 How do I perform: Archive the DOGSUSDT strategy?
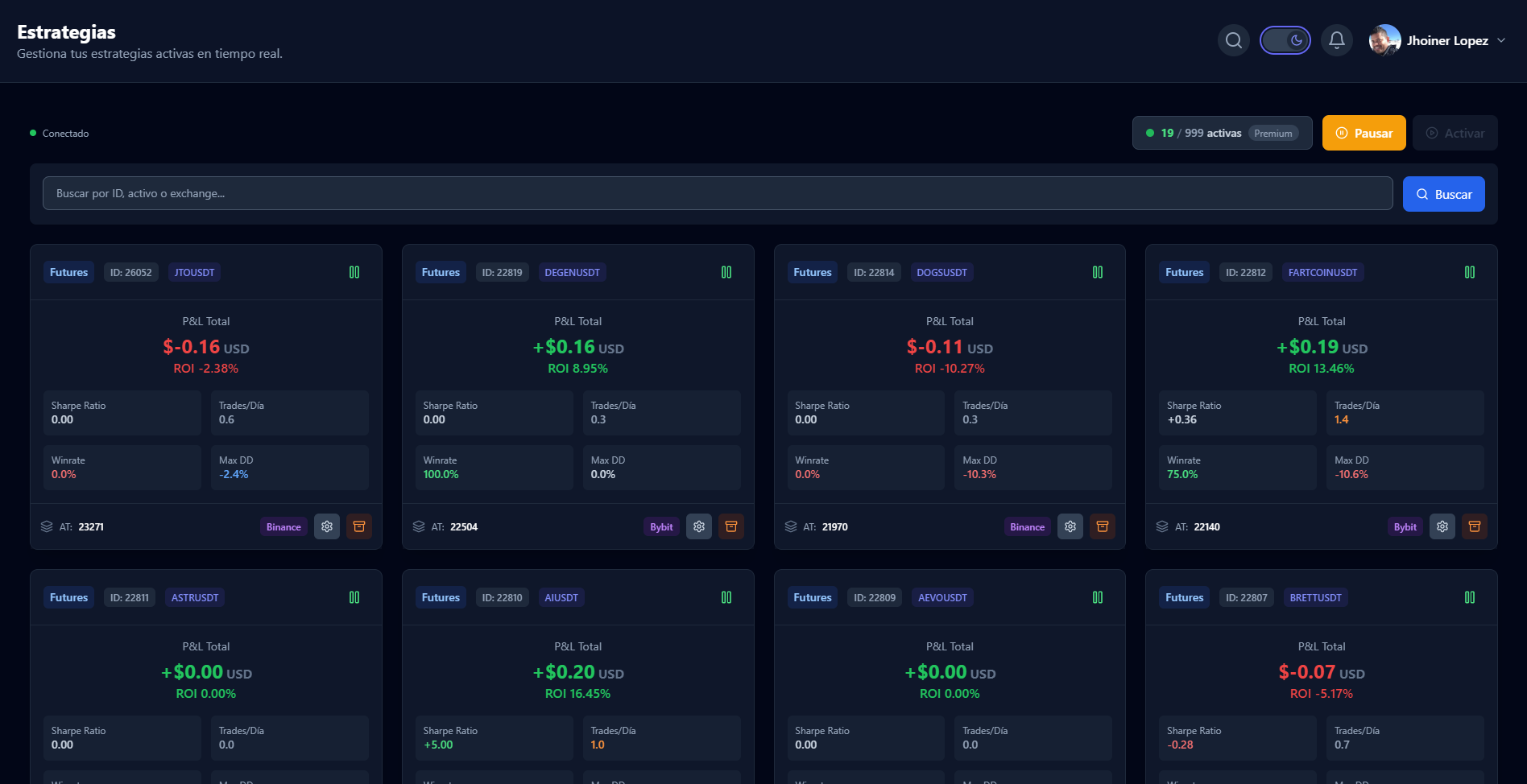[1103, 526]
